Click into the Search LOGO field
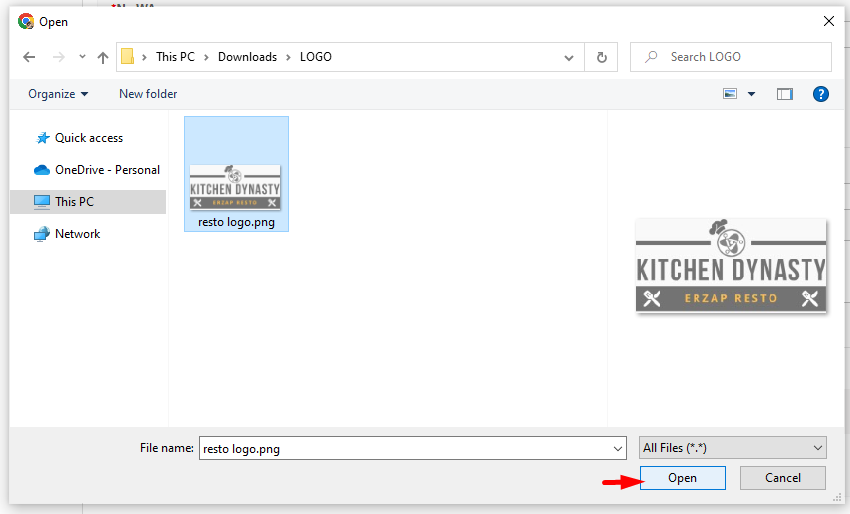 point(731,57)
